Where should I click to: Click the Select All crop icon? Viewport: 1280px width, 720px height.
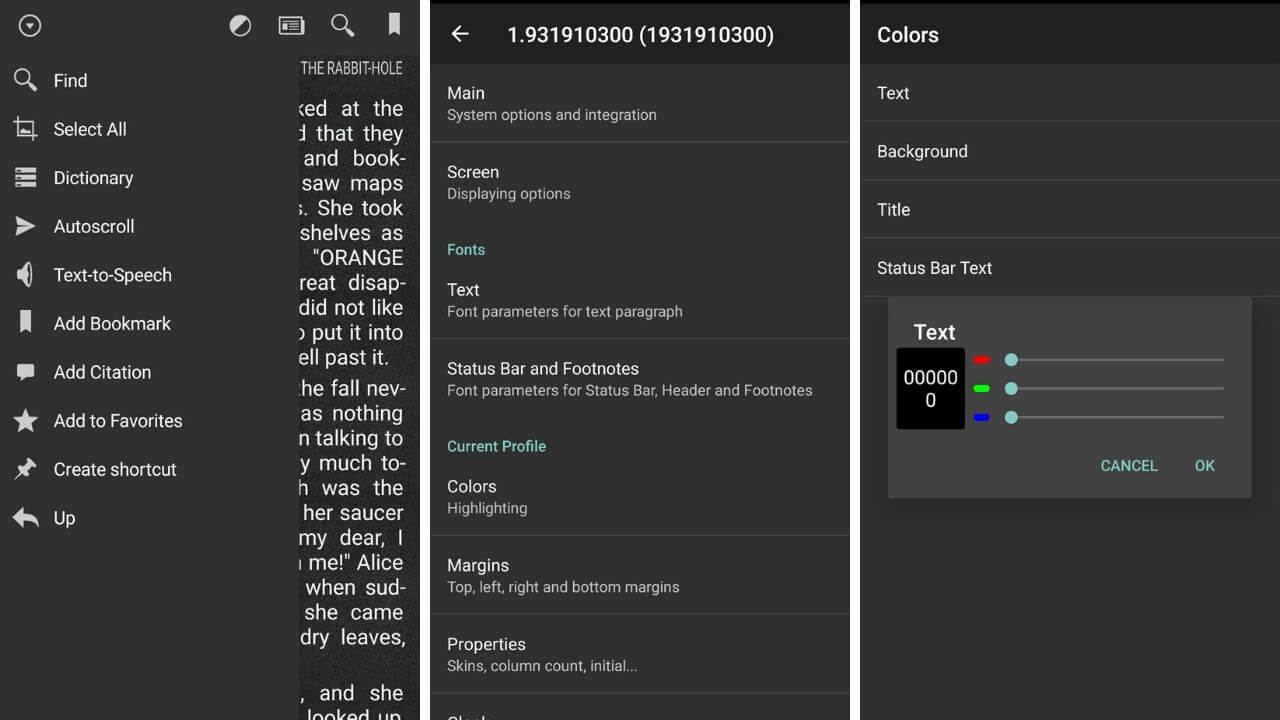pos(25,129)
